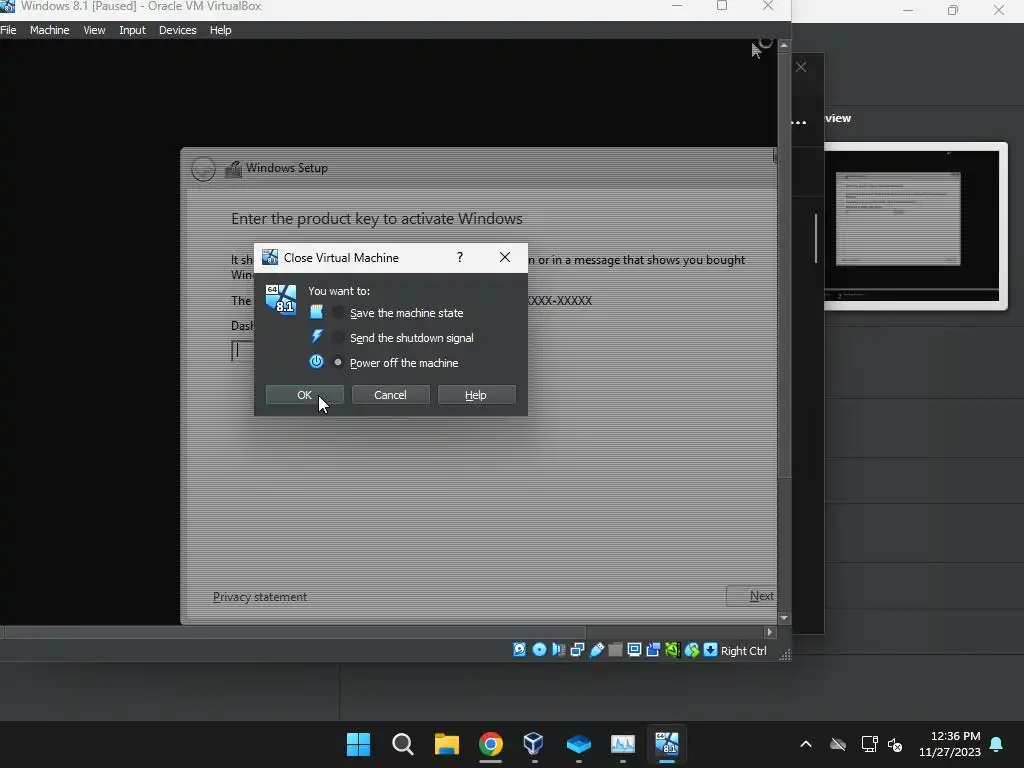Click the muted volume tray icon

tap(895, 744)
